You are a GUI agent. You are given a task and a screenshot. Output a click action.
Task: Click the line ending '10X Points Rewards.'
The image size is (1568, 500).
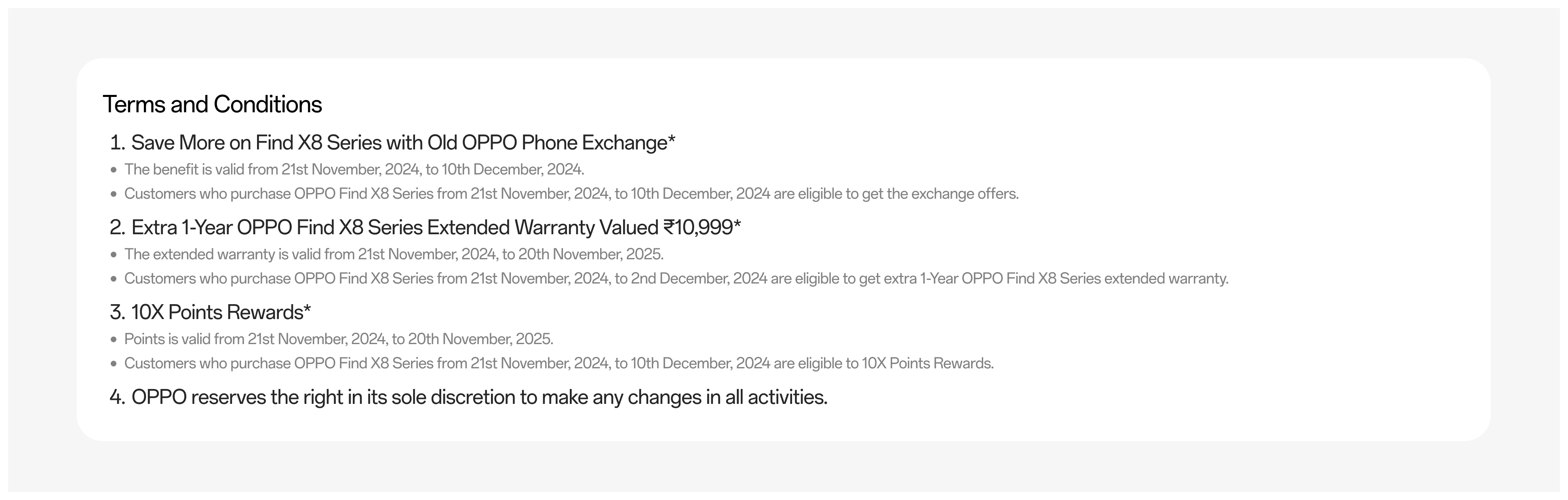558,364
